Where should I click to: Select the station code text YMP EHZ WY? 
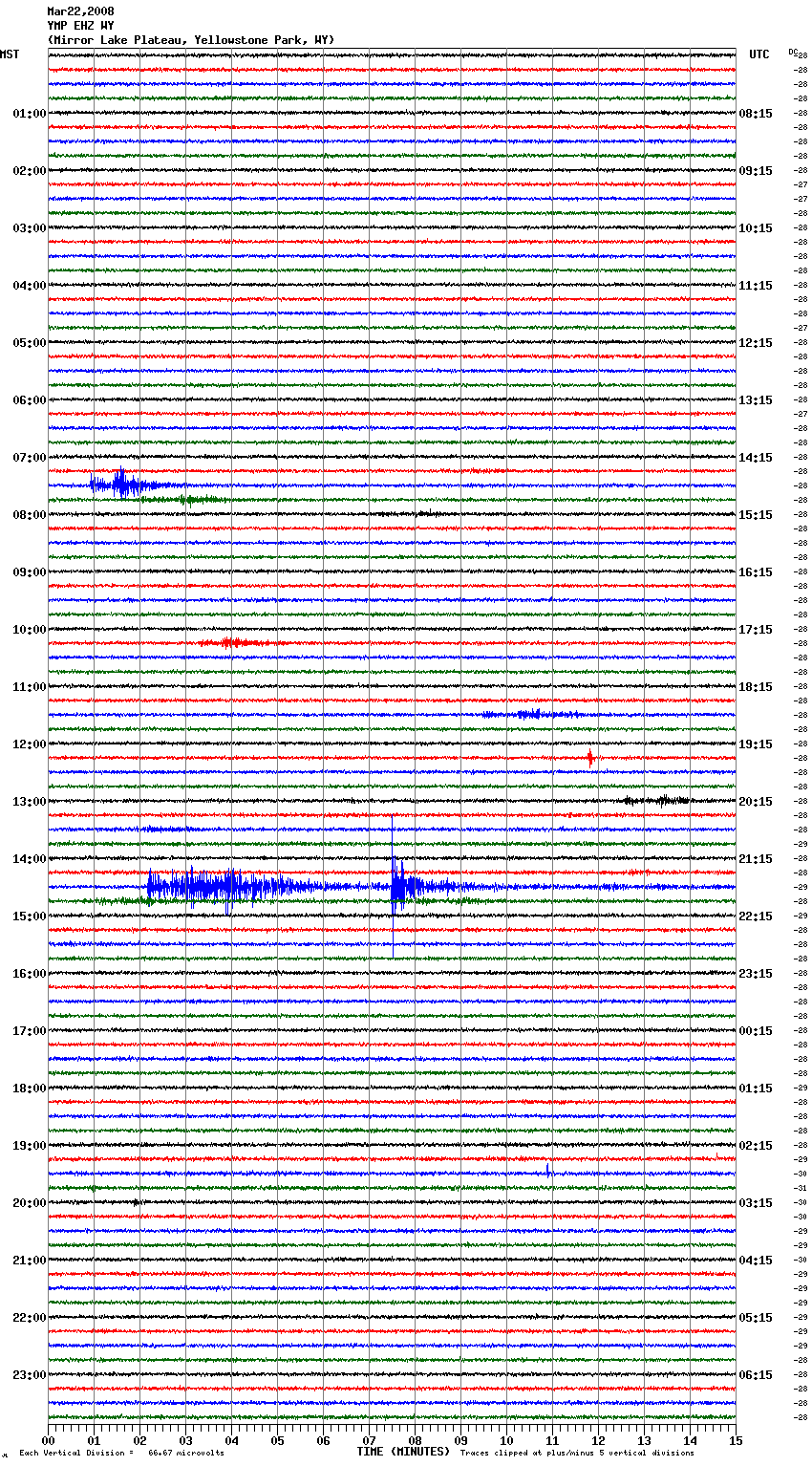tap(80, 26)
